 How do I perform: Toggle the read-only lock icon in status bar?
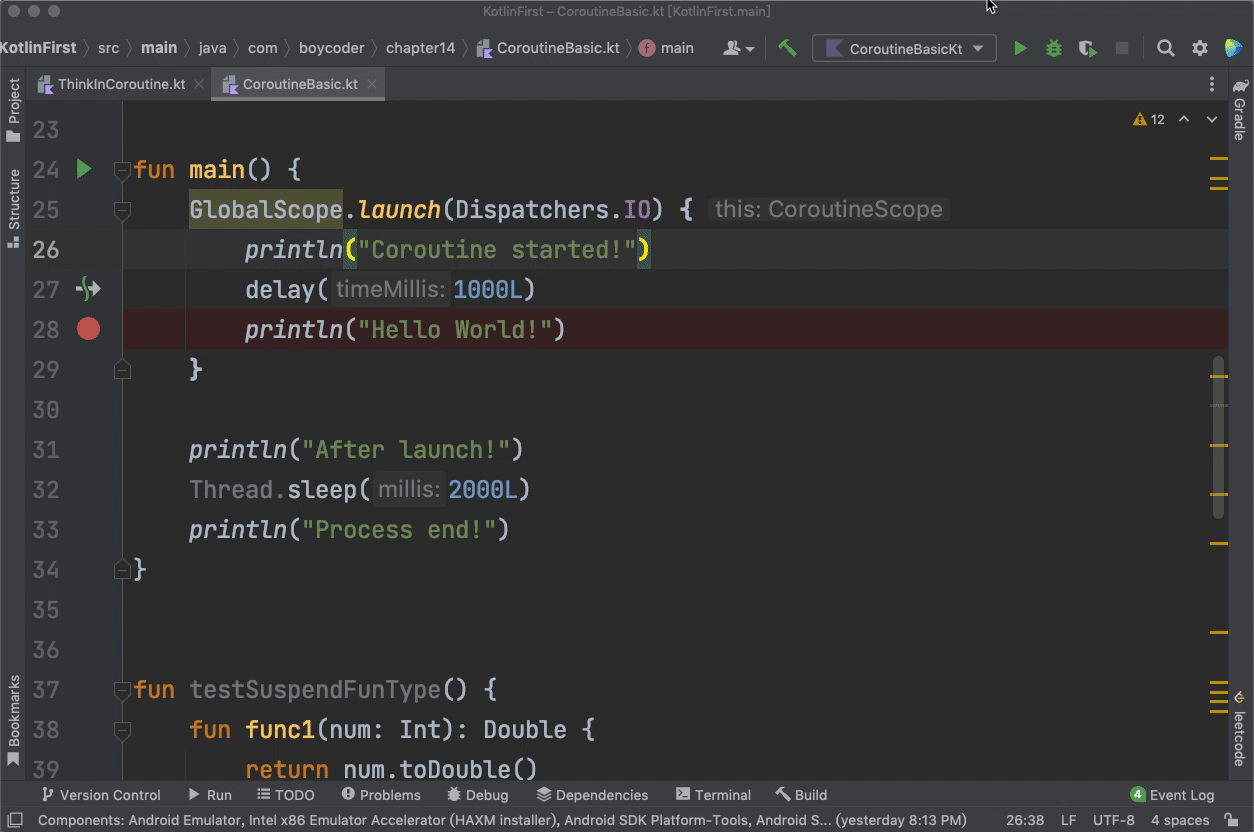click(x=1231, y=821)
